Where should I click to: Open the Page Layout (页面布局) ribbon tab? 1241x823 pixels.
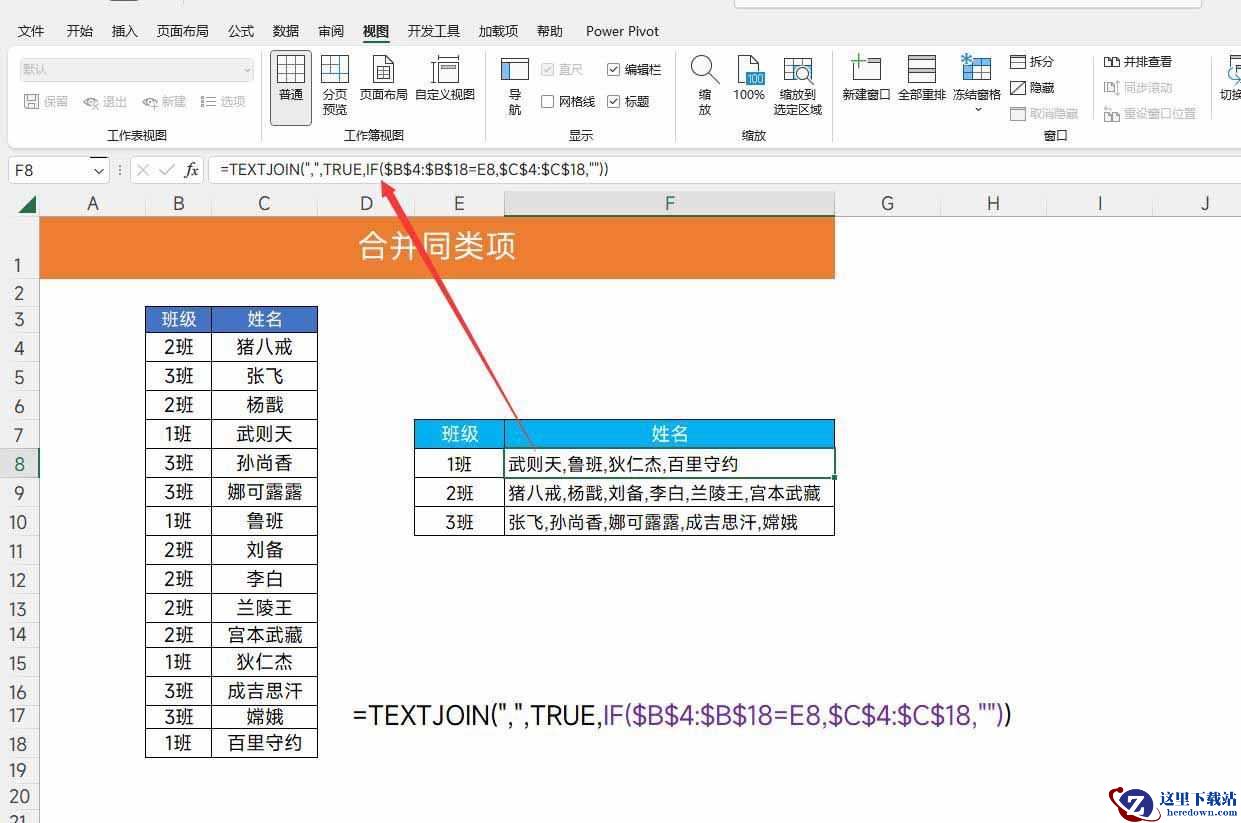tap(183, 31)
